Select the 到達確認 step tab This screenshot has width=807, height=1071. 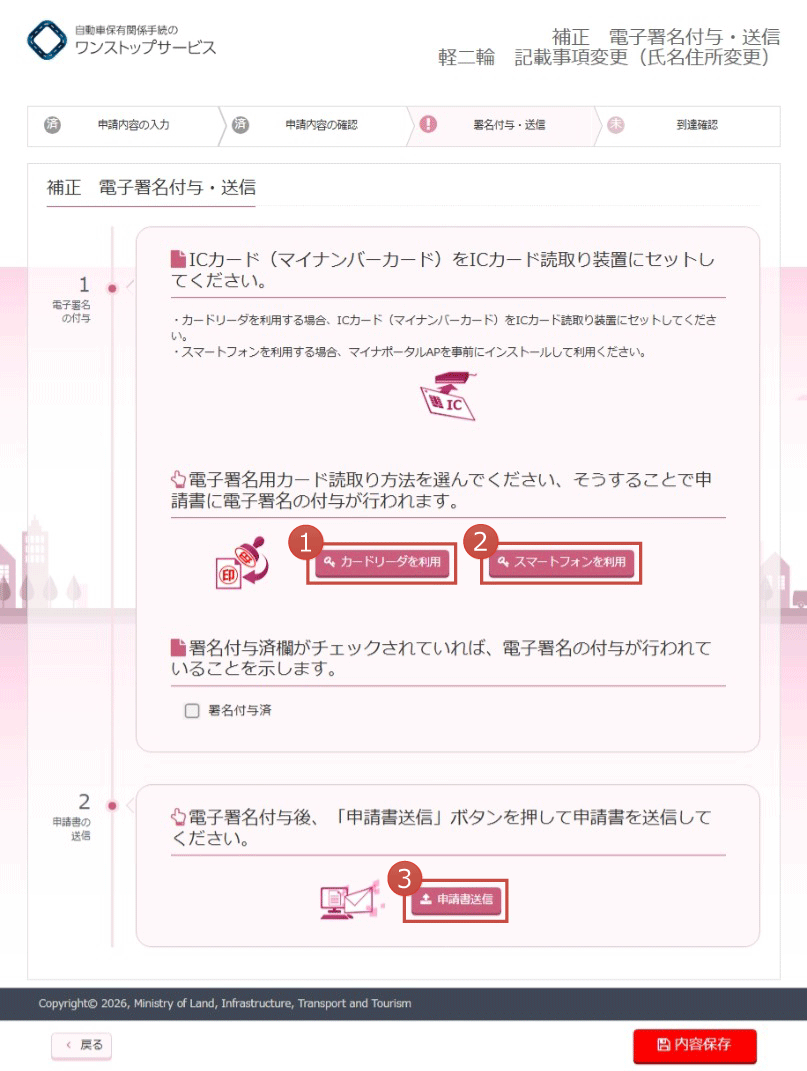click(689, 126)
